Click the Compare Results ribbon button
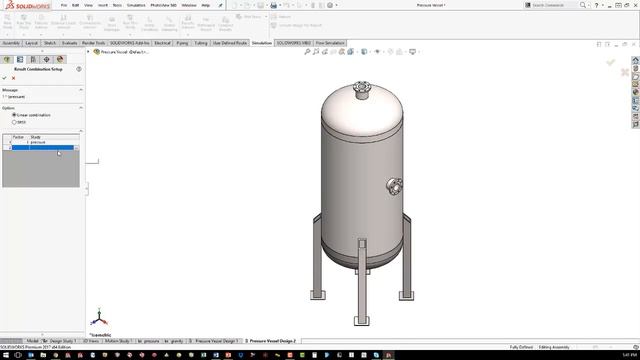This screenshot has width=640, height=360. pyautogui.click(x=225, y=24)
